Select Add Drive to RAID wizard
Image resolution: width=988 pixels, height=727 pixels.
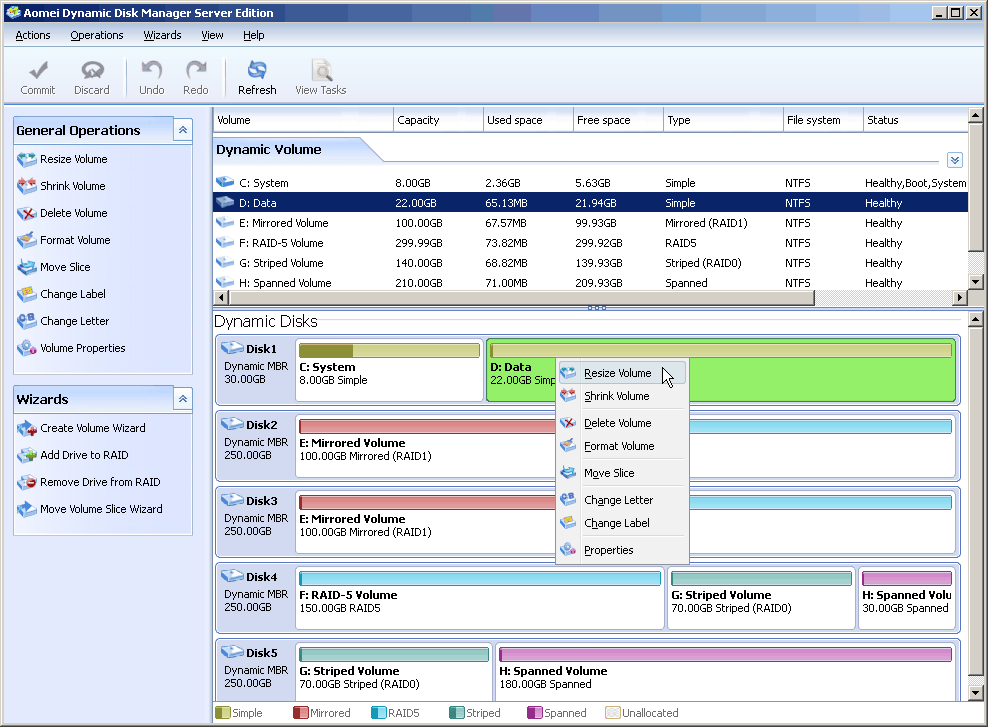point(84,455)
